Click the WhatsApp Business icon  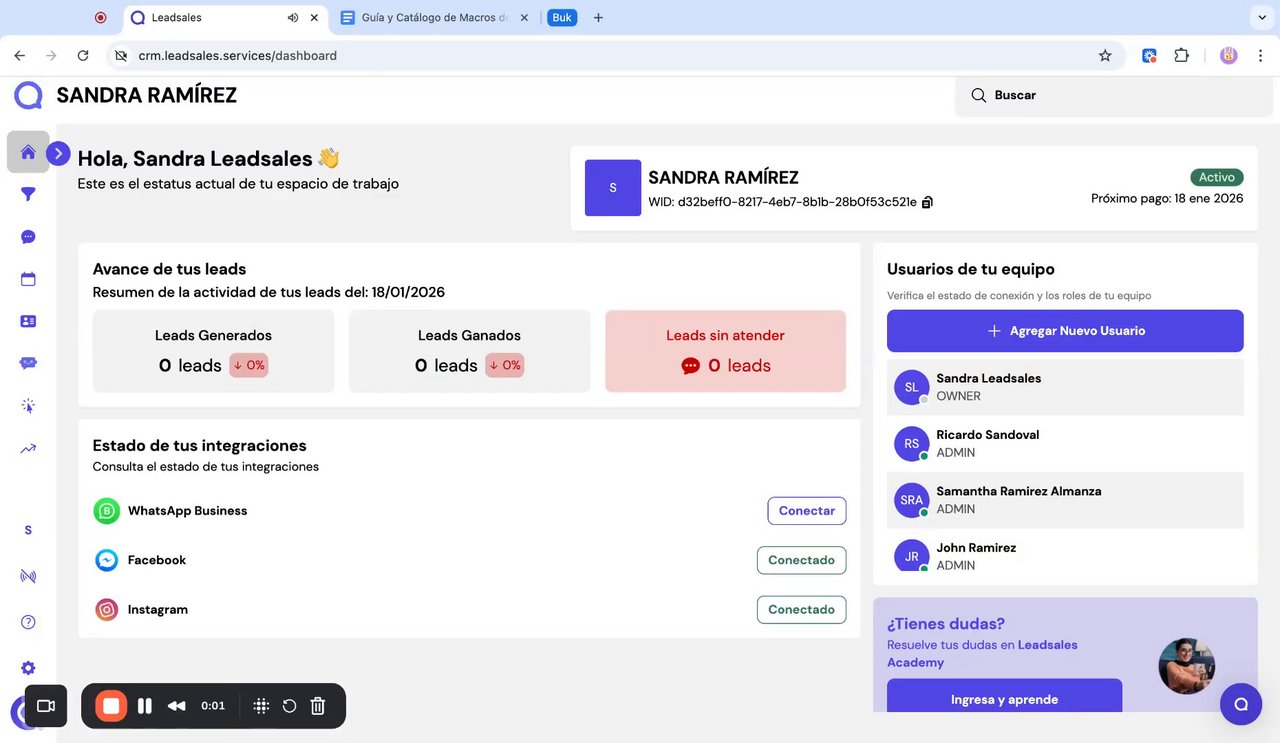pos(107,511)
